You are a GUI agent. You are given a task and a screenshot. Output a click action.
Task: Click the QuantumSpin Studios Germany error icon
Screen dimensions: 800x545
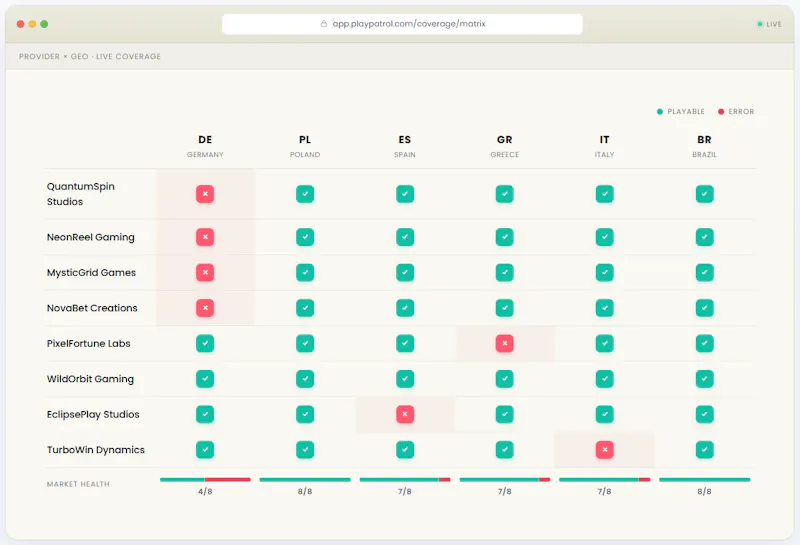205,194
